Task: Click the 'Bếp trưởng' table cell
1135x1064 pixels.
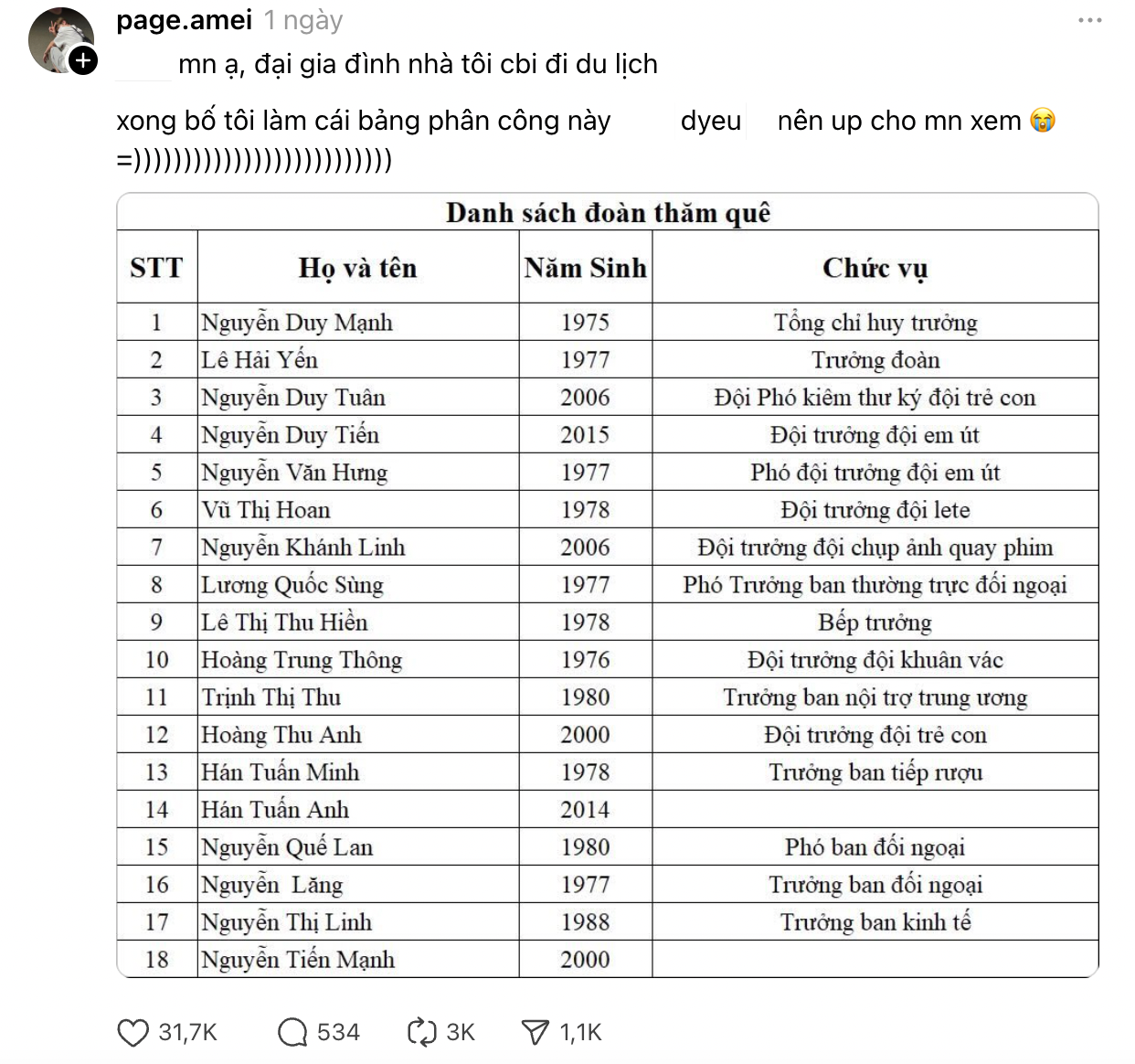Action: [875, 622]
